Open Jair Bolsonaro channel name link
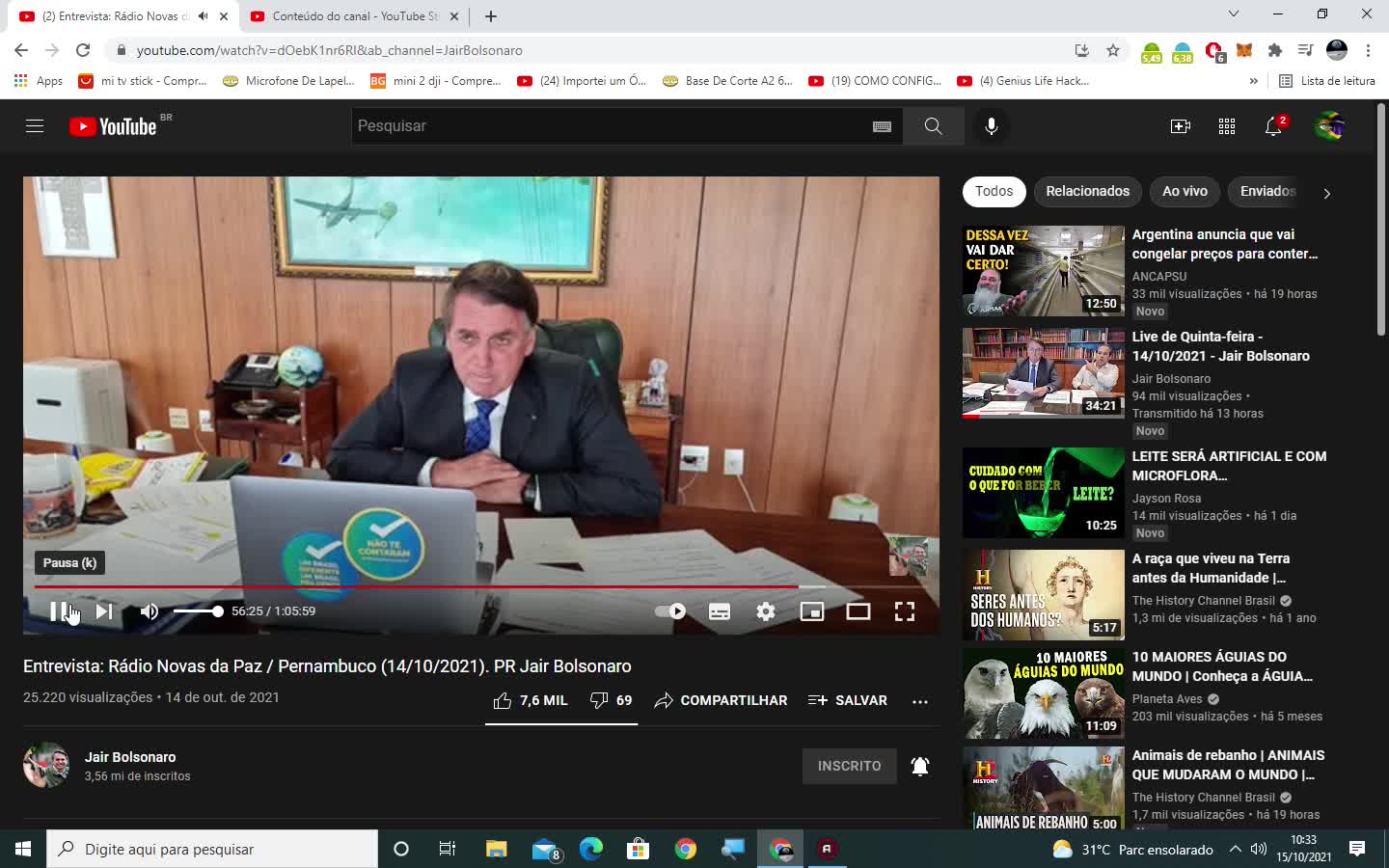 130,757
